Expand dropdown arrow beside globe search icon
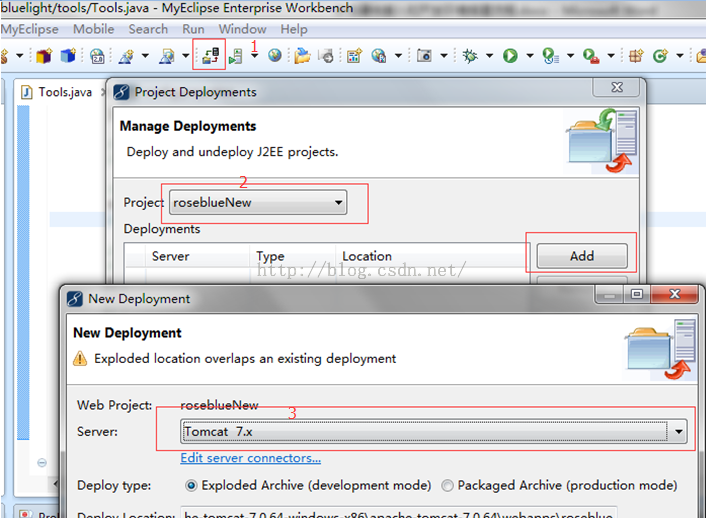Viewport: 706px width, 518px height. coord(398,56)
